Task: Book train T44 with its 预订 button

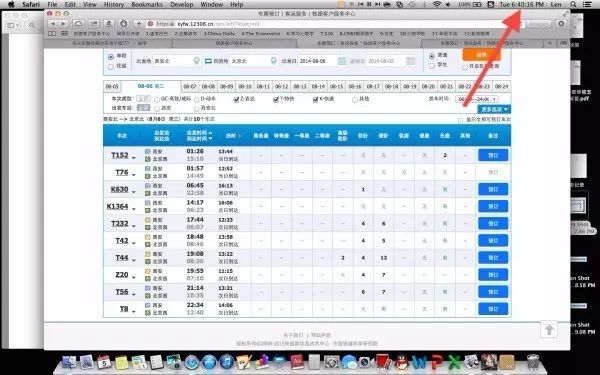Action: click(x=493, y=258)
